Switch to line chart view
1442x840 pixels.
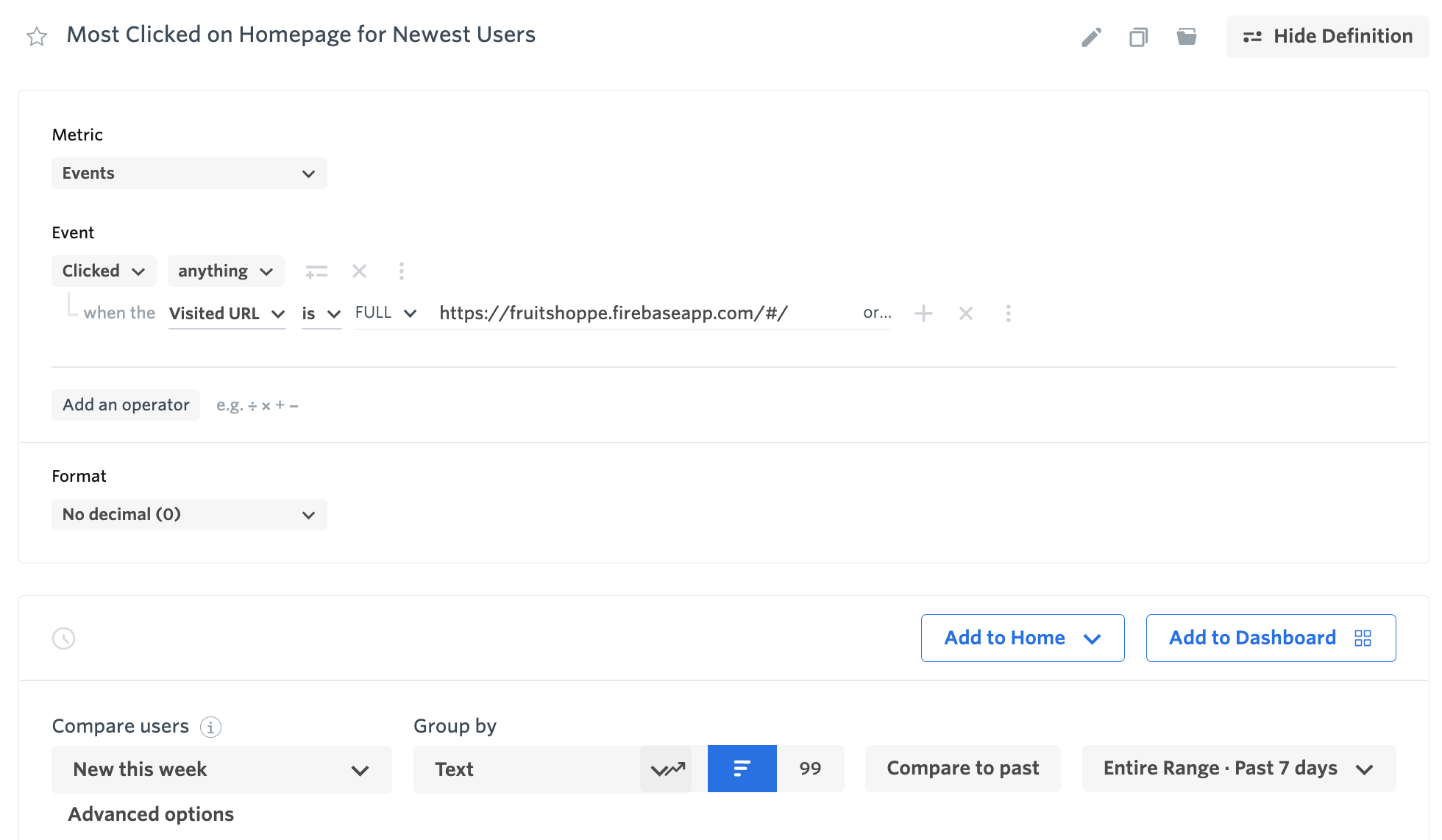pyautogui.click(x=667, y=769)
